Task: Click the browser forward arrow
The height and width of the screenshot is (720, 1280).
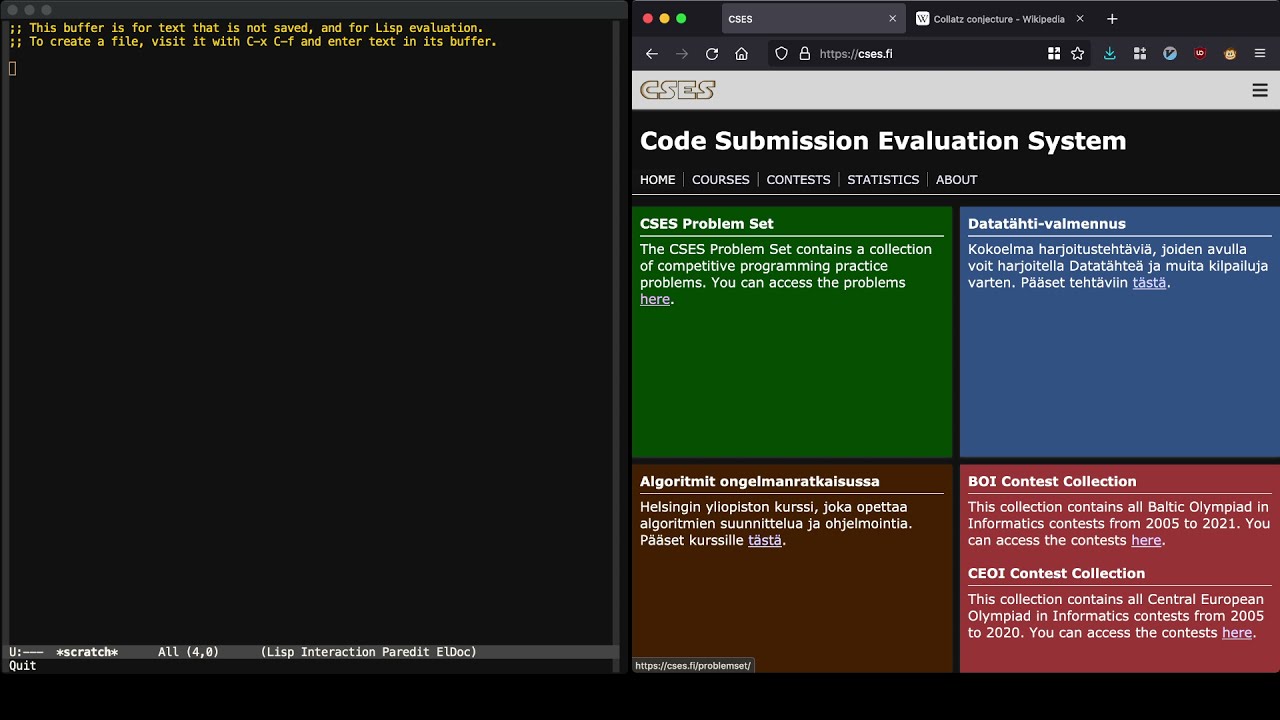Action: (682, 54)
